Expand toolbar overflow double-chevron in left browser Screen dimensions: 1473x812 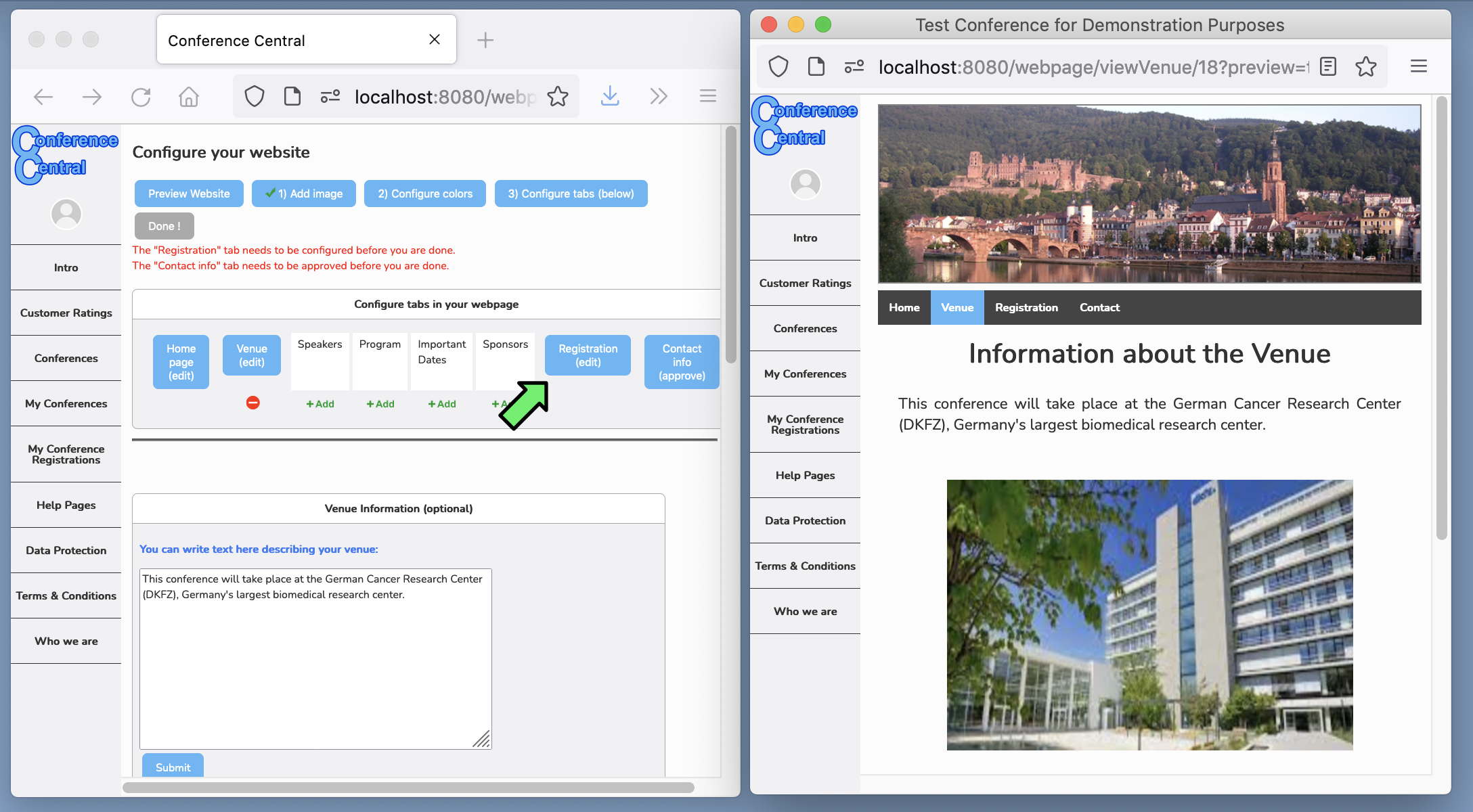tap(659, 96)
